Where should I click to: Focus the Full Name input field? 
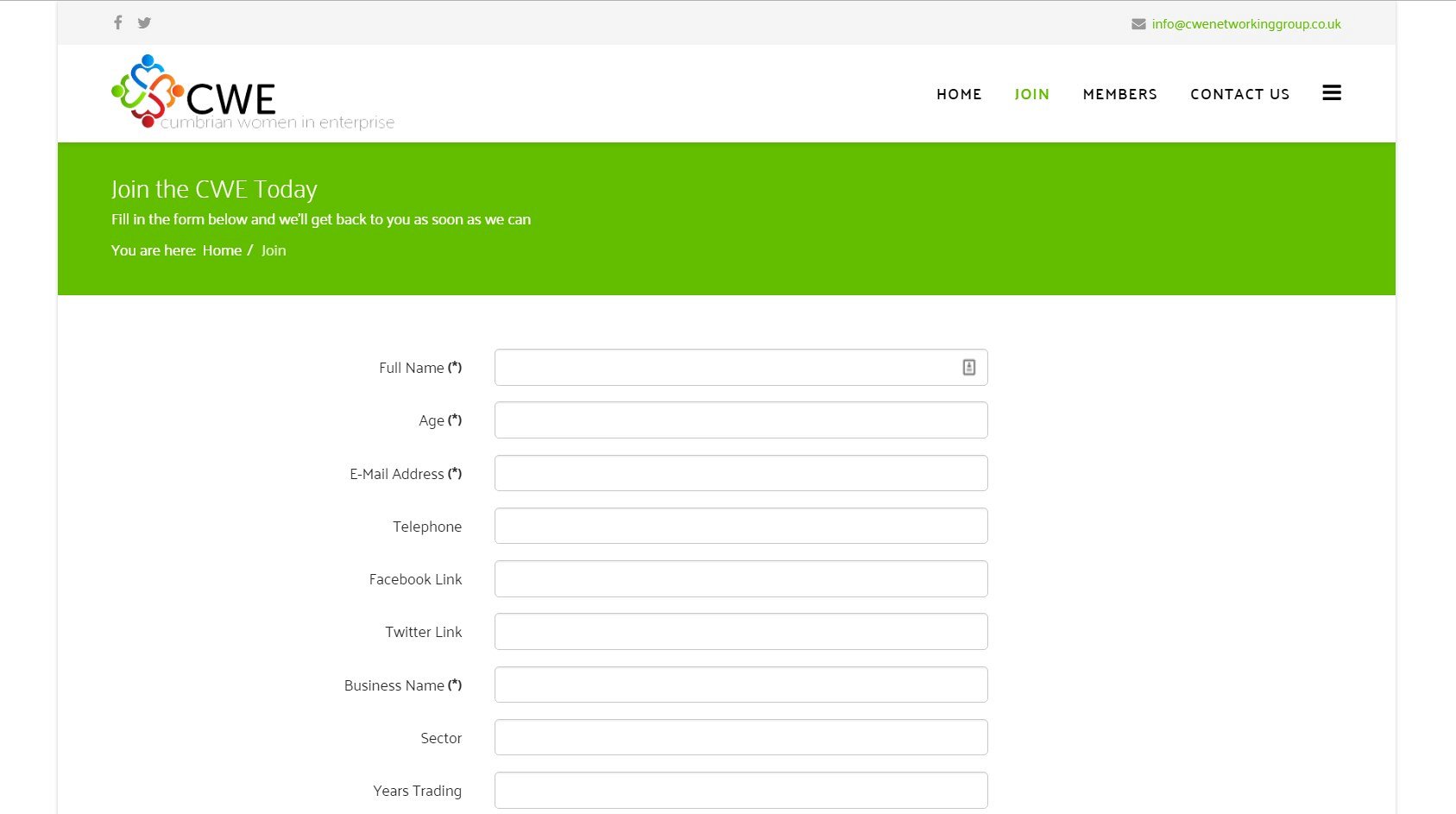point(725,368)
